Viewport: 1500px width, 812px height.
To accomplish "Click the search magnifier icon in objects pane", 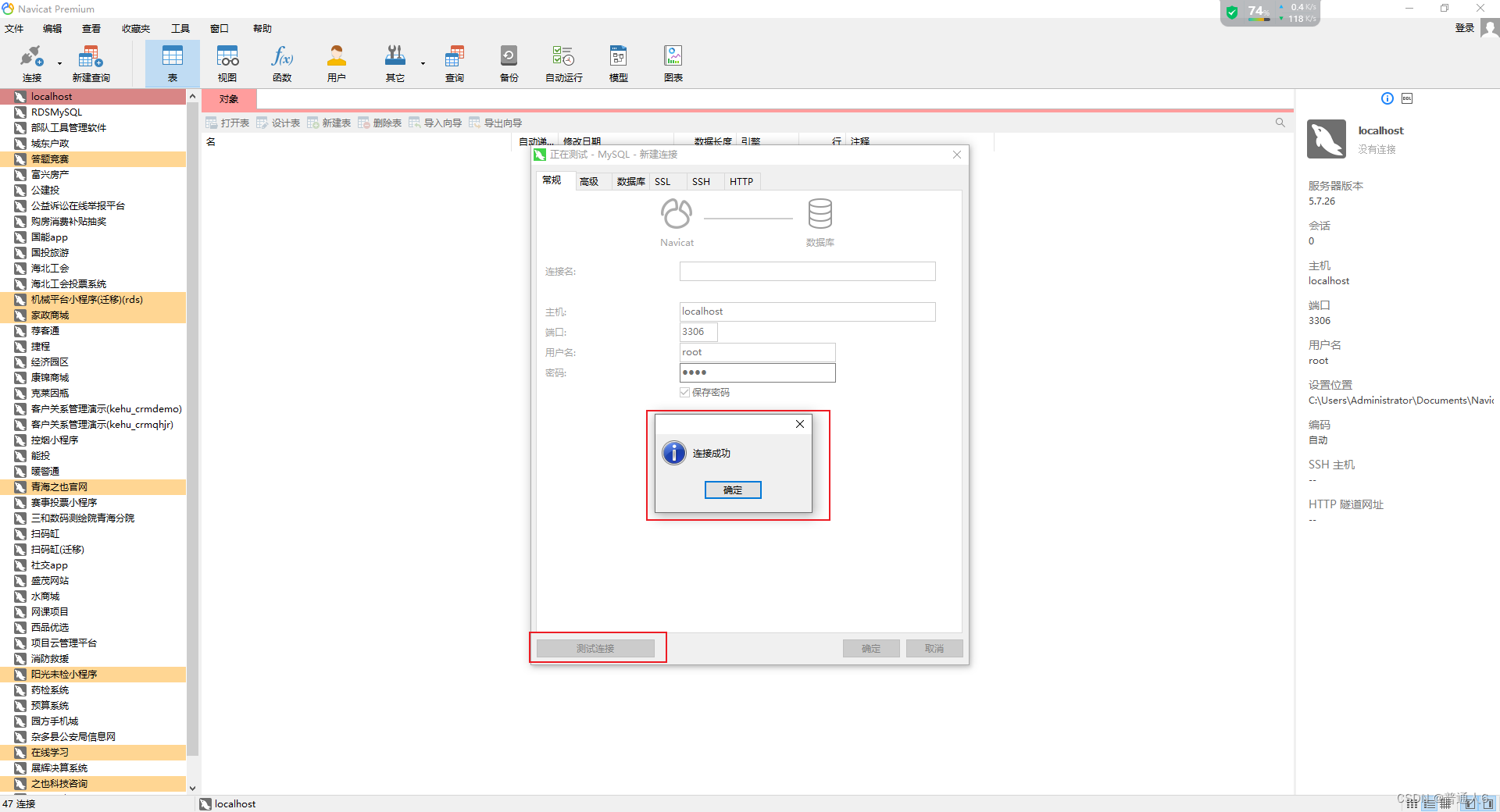I will pyautogui.click(x=1280, y=123).
